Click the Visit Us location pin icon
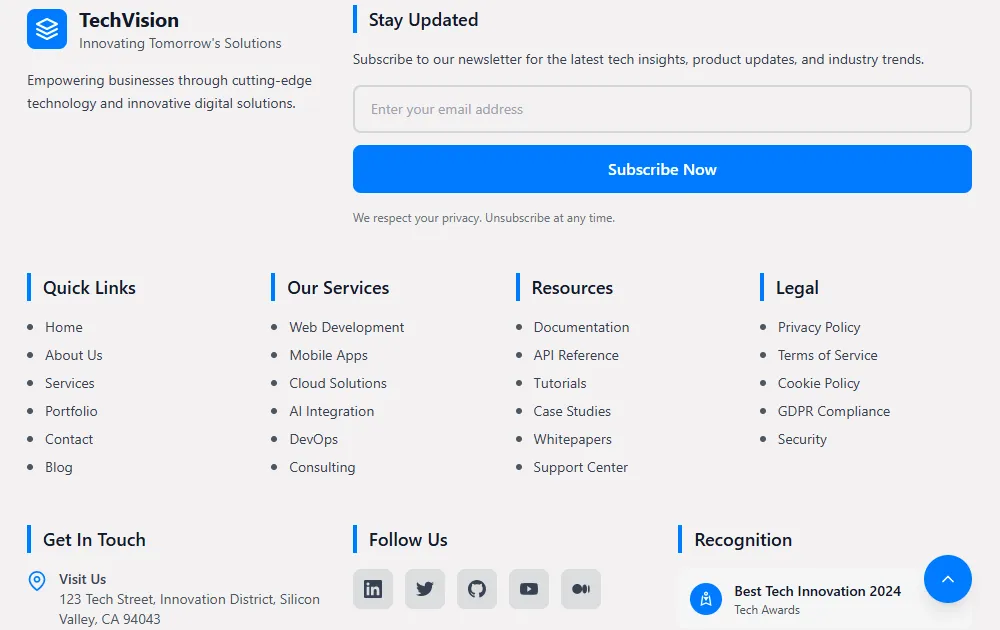1000x630 pixels. pyautogui.click(x=37, y=581)
